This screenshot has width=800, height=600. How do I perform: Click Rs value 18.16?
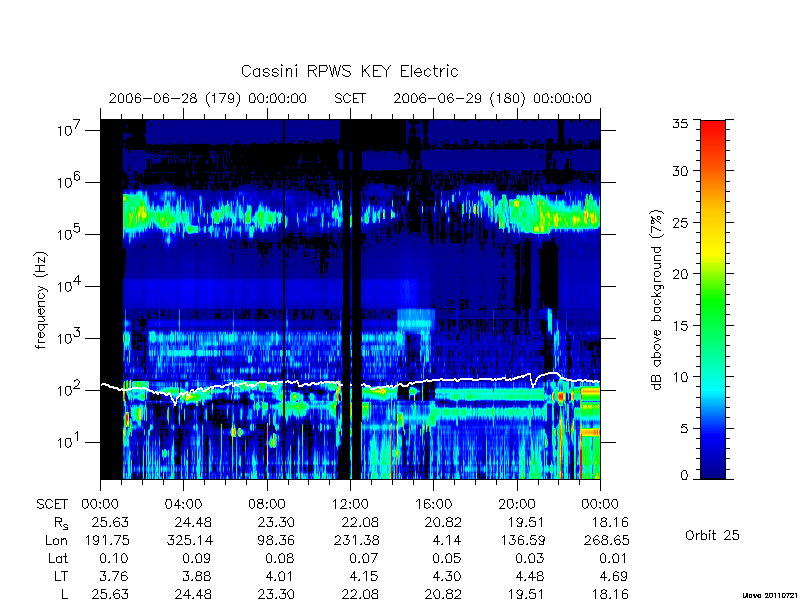click(610, 522)
